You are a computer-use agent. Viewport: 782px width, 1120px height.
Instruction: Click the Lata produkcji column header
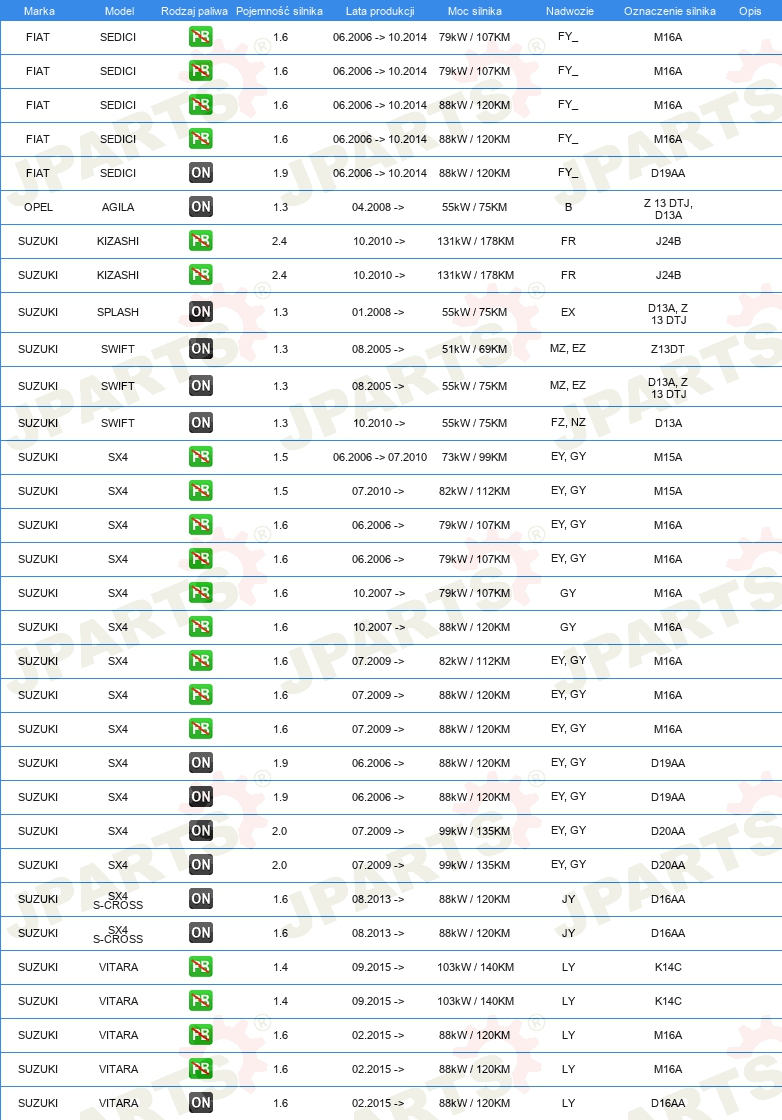click(380, 11)
